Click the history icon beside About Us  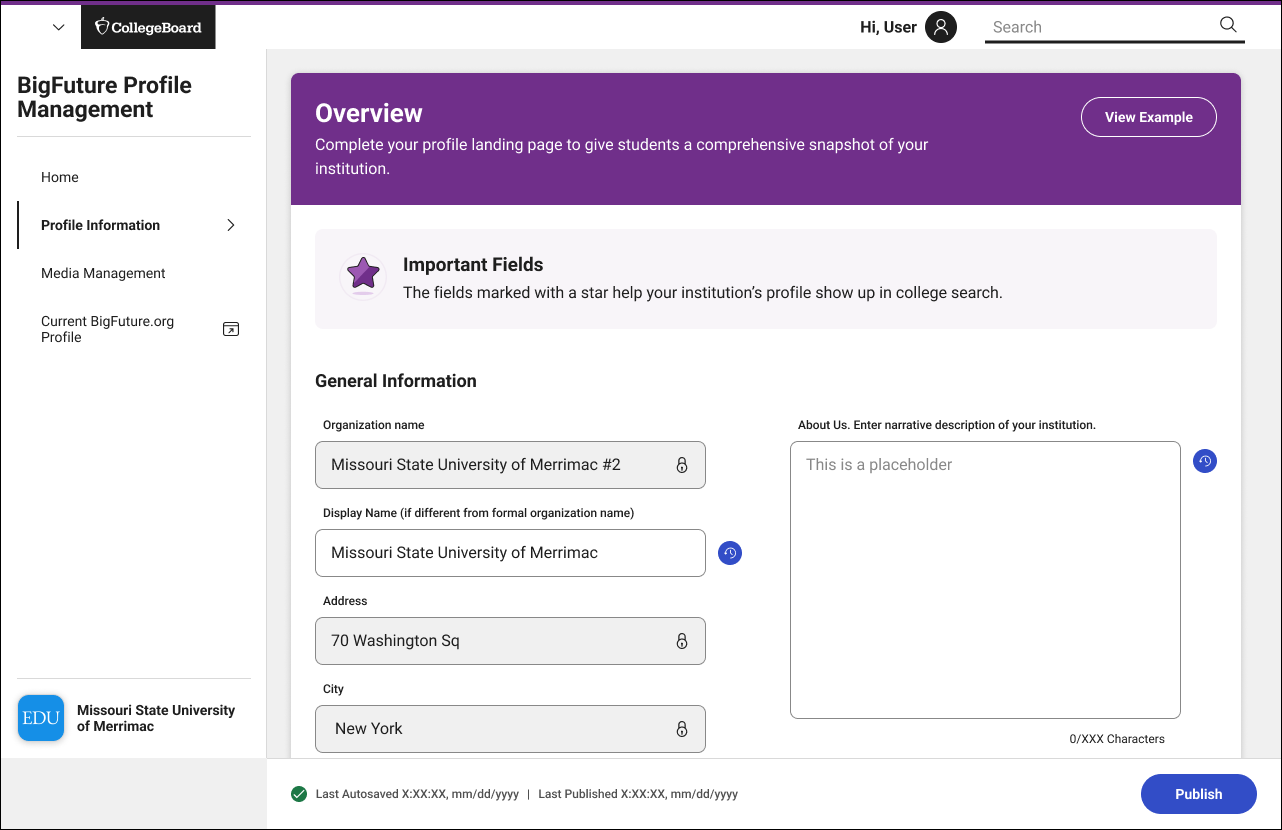(1205, 461)
